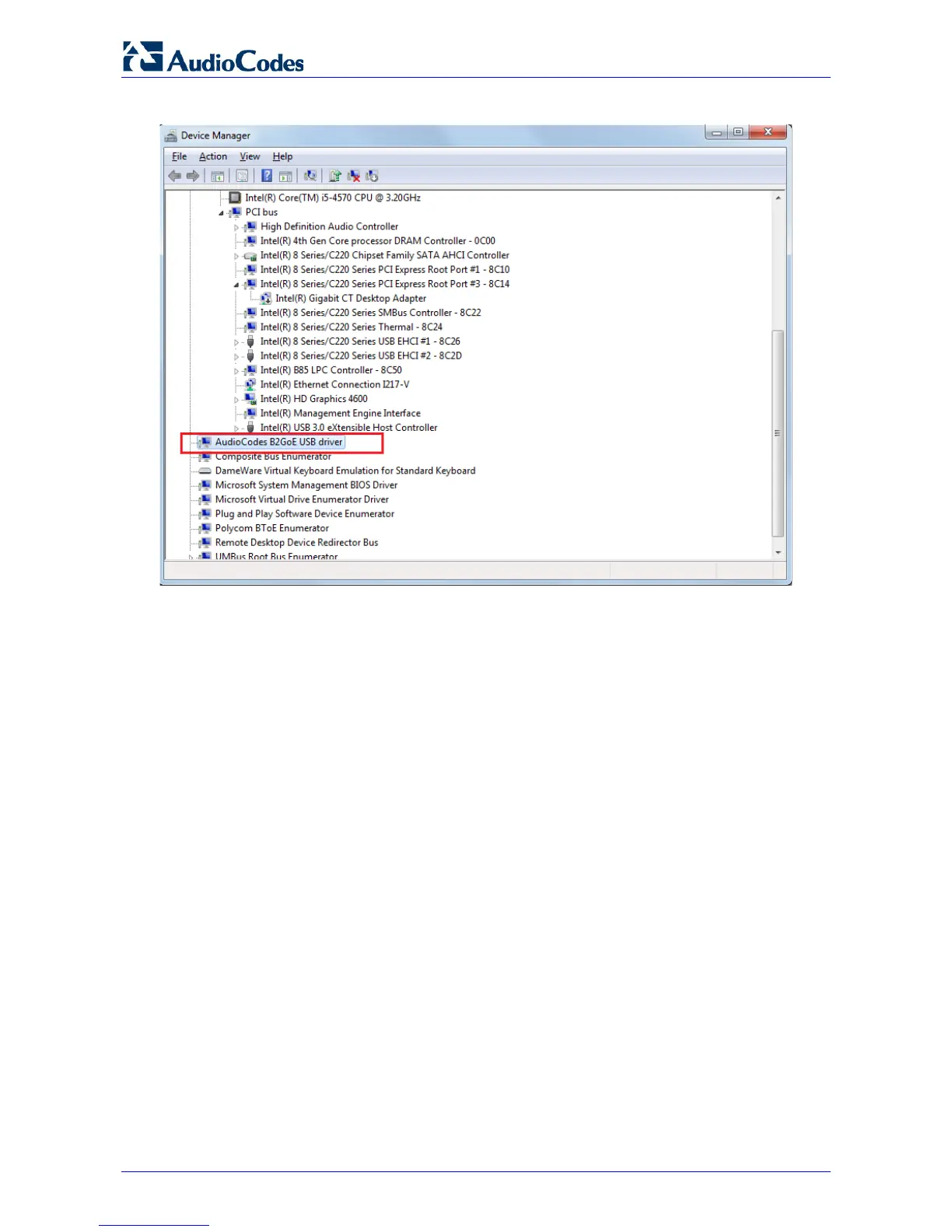
Task: Click the Update Driver Software toolbar icon
Action: coord(335,176)
